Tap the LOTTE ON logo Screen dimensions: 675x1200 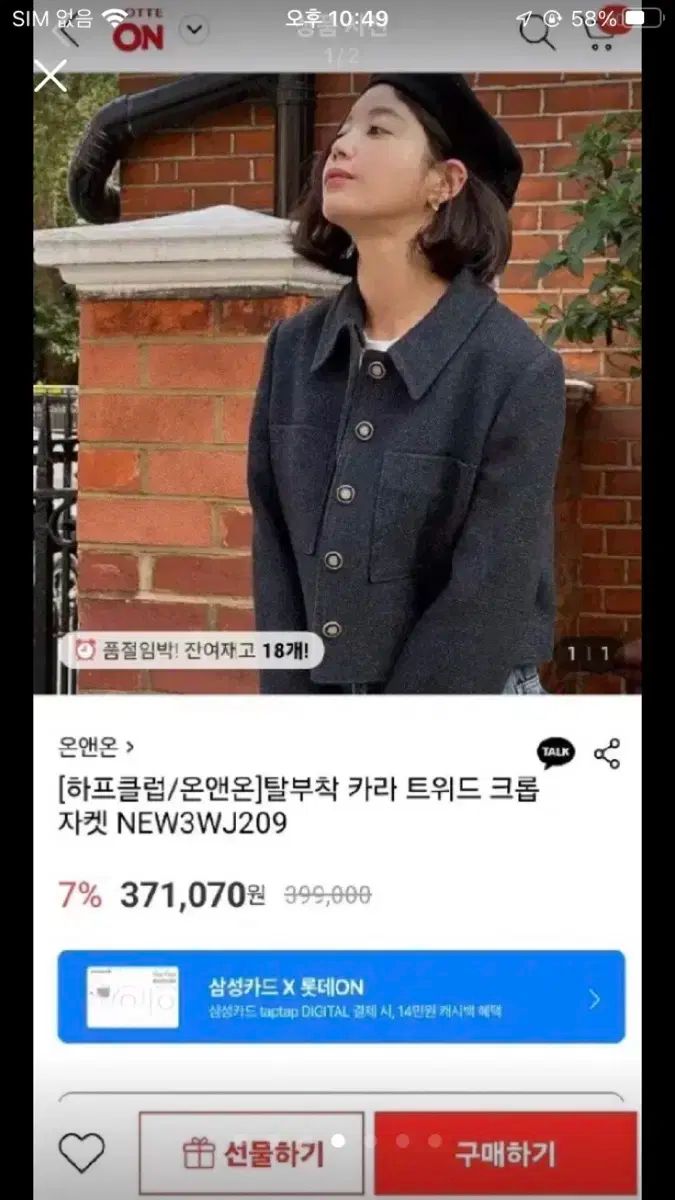138,35
